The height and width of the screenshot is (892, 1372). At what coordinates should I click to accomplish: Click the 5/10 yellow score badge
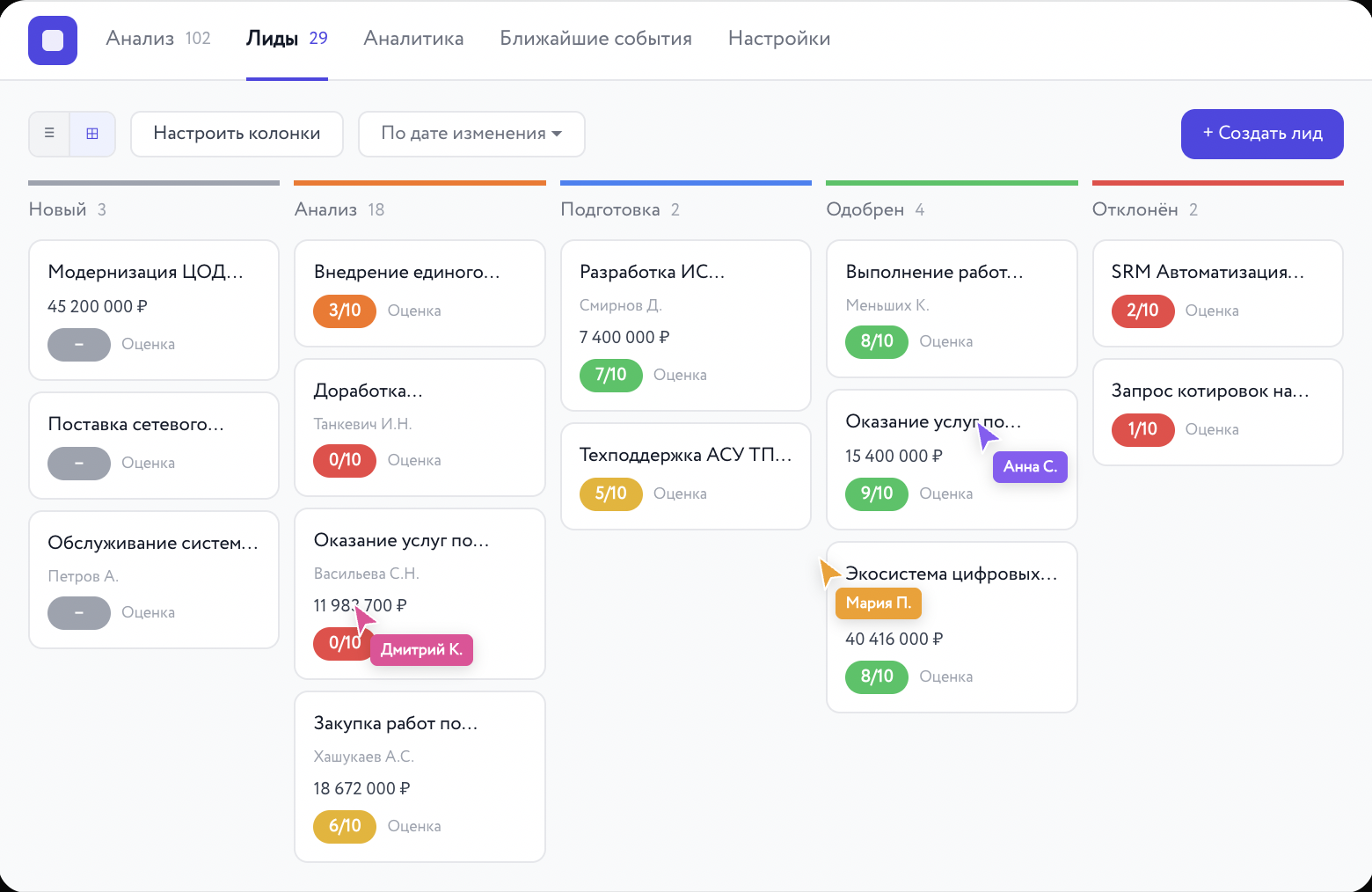(610, 494)
